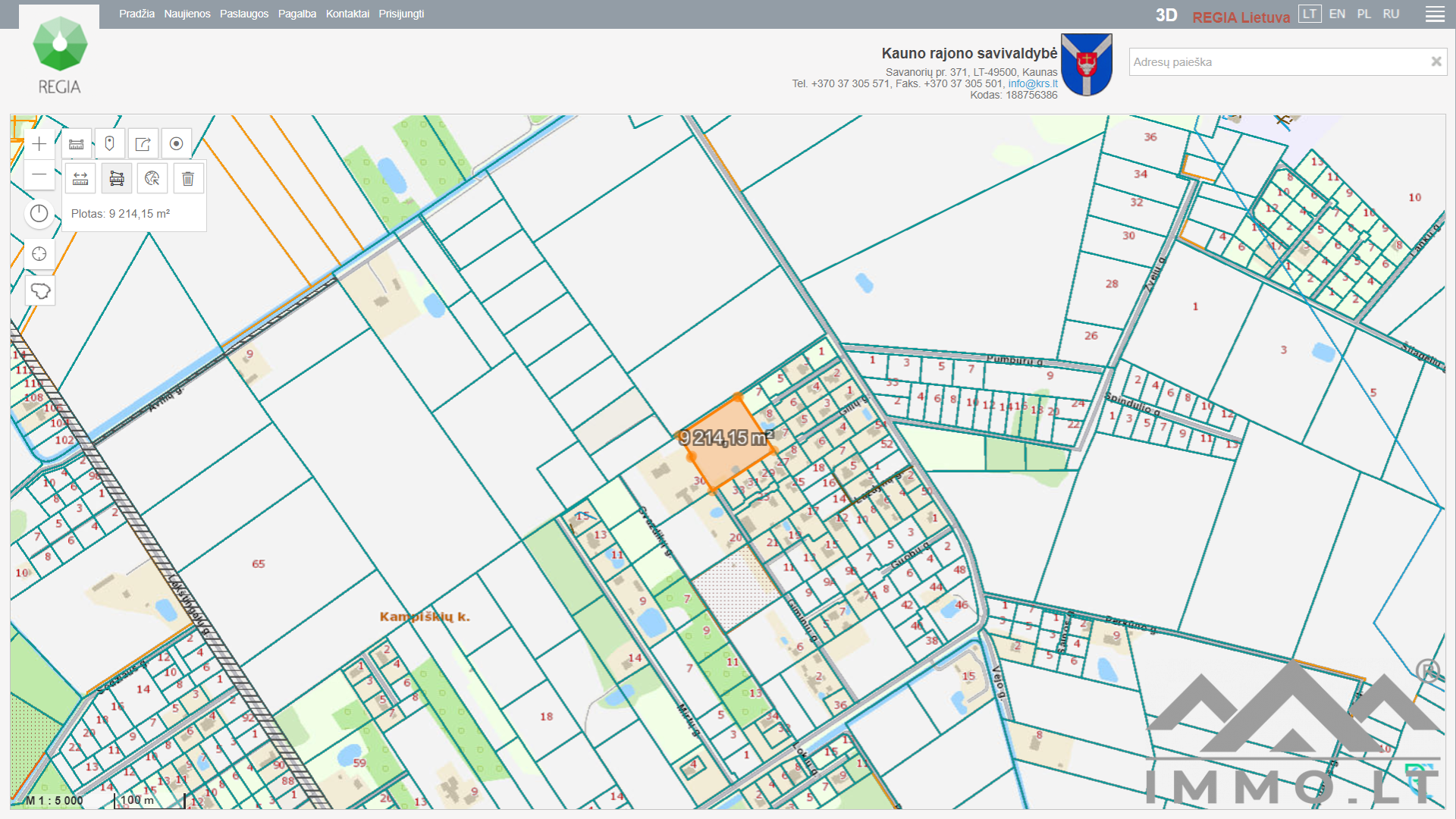Pick the globe cursor selection tool
The height and width of the screenshot is (819, 1456).
152,179
